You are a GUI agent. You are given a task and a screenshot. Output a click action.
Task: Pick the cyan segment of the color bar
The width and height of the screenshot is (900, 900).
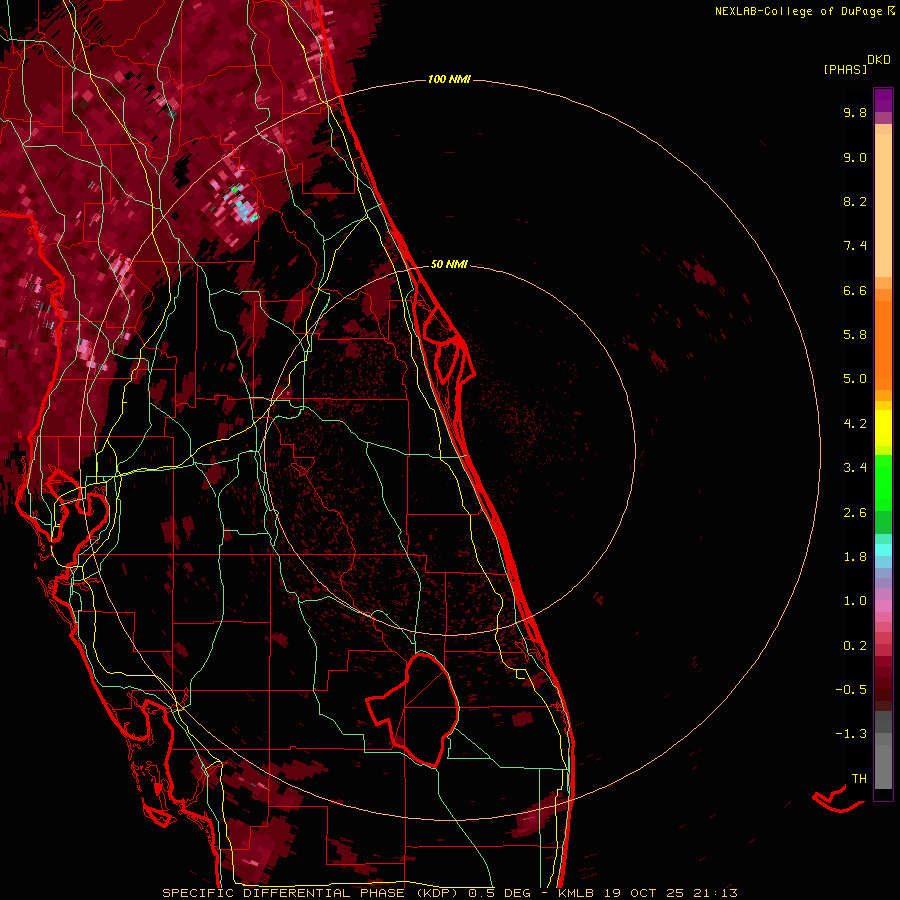[883, 549]
